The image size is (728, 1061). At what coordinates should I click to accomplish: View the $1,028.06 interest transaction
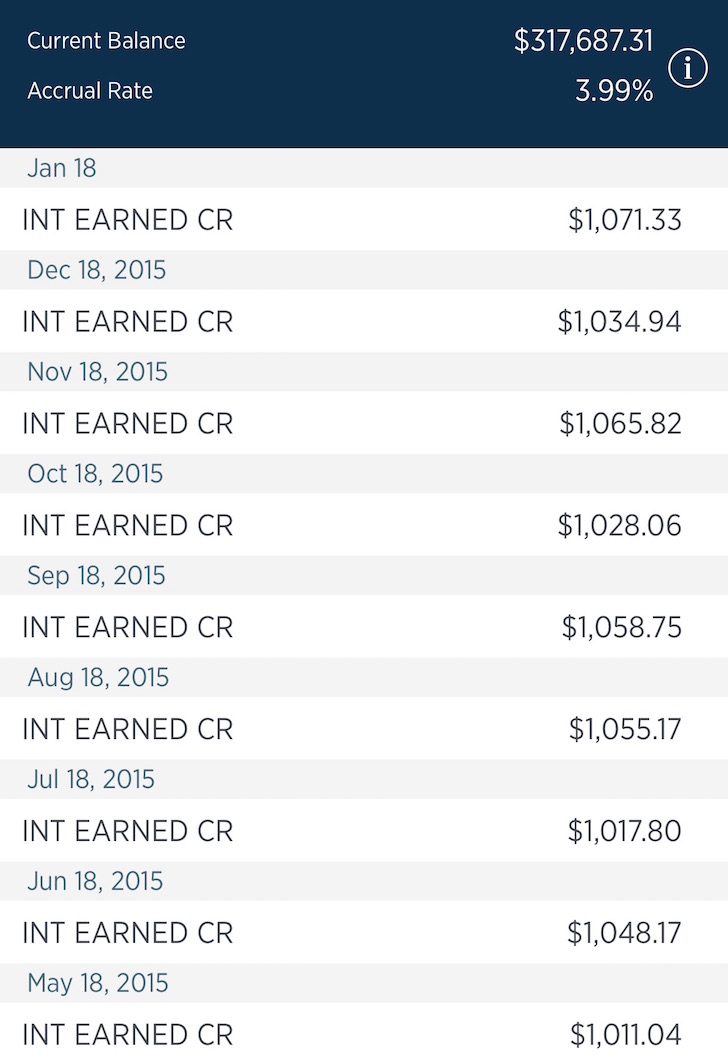(x=364, y=525)
